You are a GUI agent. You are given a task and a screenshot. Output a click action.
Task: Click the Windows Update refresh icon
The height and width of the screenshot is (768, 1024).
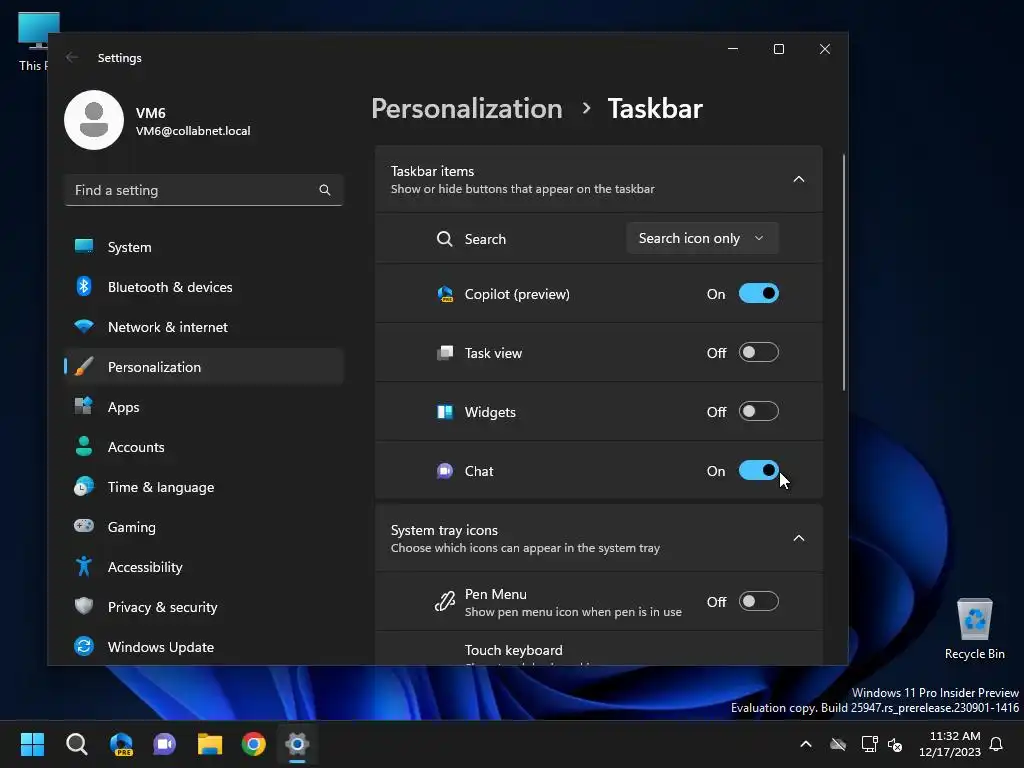click(x=84, y=647)
